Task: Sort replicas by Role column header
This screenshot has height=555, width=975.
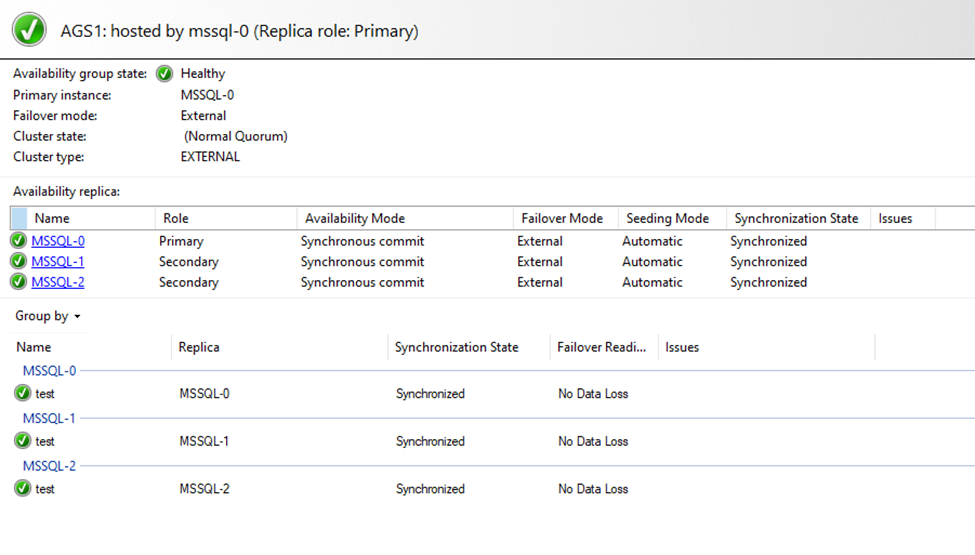Action: tap(176, 218)
